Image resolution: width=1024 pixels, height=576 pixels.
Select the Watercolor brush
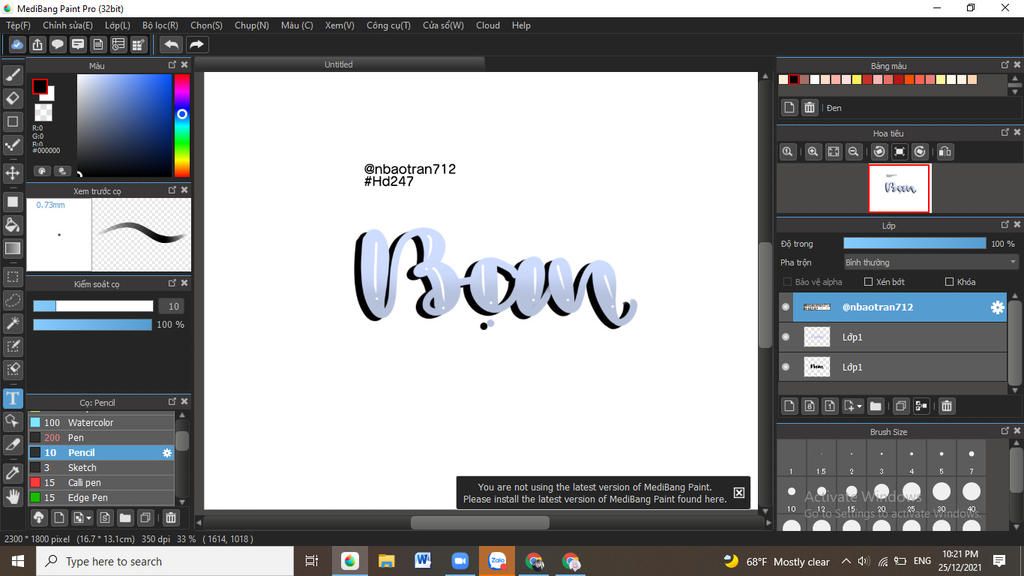[x=101, y=423]
